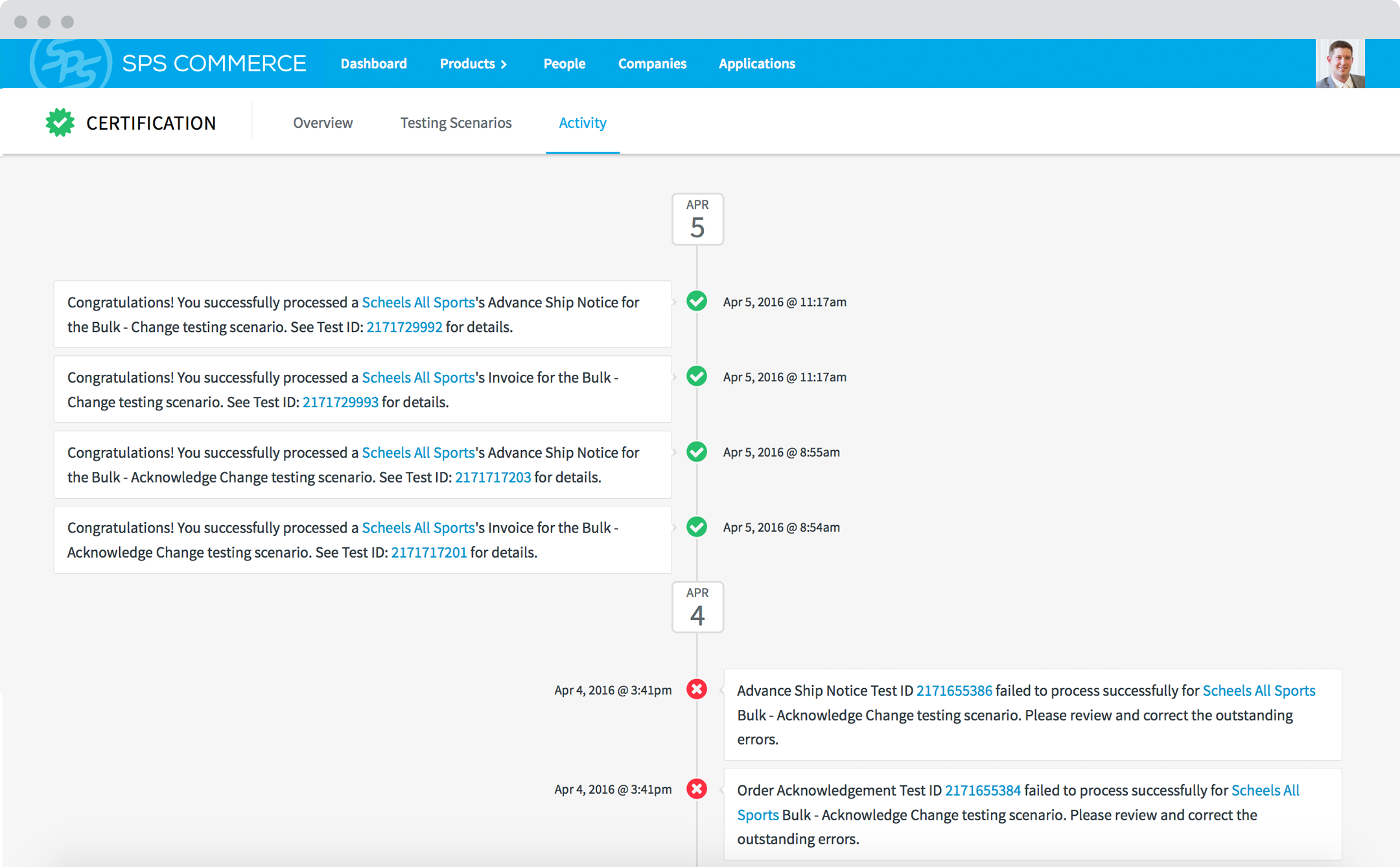
Task: Click Scheels All Sports in 2171729992 entry
Action: tap(418, 302)
